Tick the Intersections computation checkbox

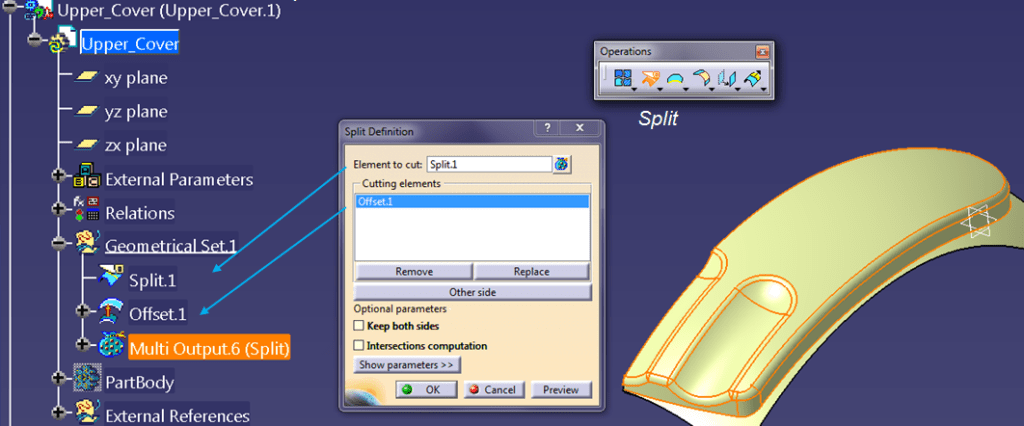coord(359,346)
